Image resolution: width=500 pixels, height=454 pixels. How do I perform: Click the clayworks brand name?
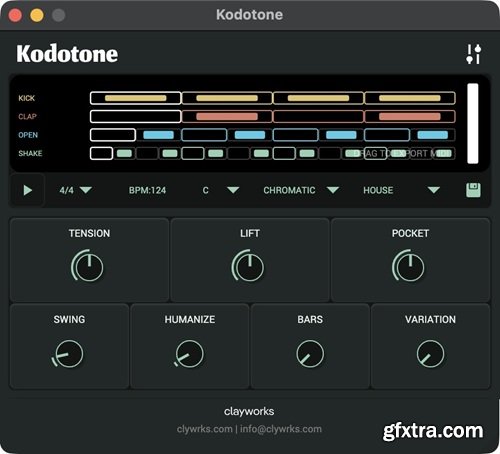[x=249, y=411]
